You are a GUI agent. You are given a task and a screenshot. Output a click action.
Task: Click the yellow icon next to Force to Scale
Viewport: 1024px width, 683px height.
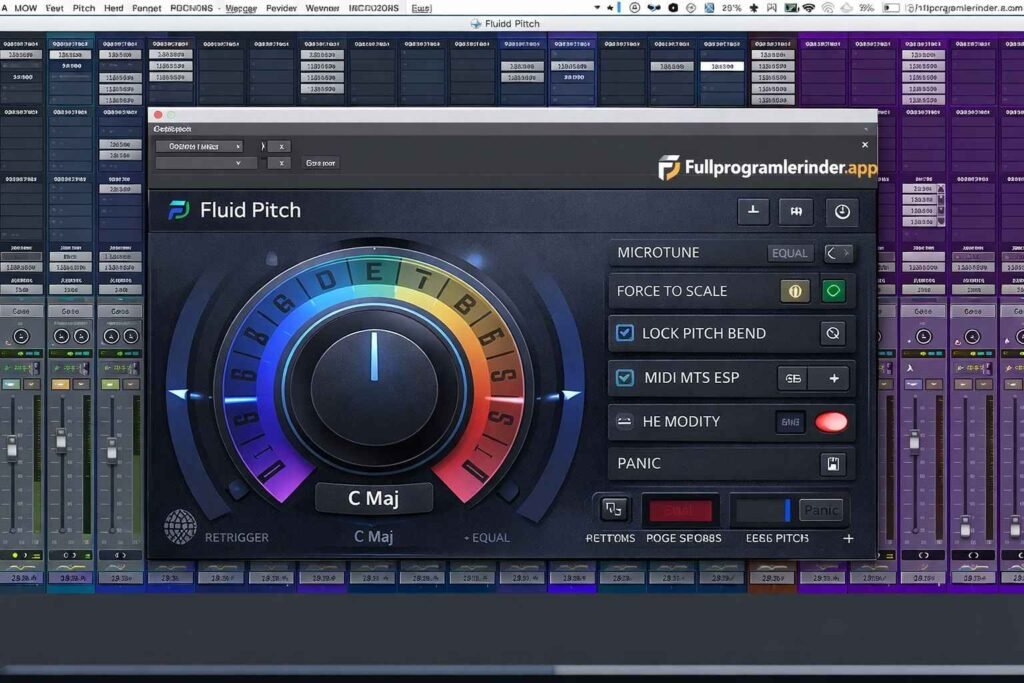tap(795, 291)
